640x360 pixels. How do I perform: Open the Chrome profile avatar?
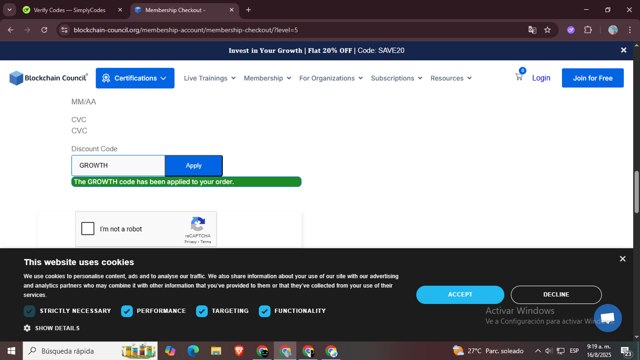point(613,30)
